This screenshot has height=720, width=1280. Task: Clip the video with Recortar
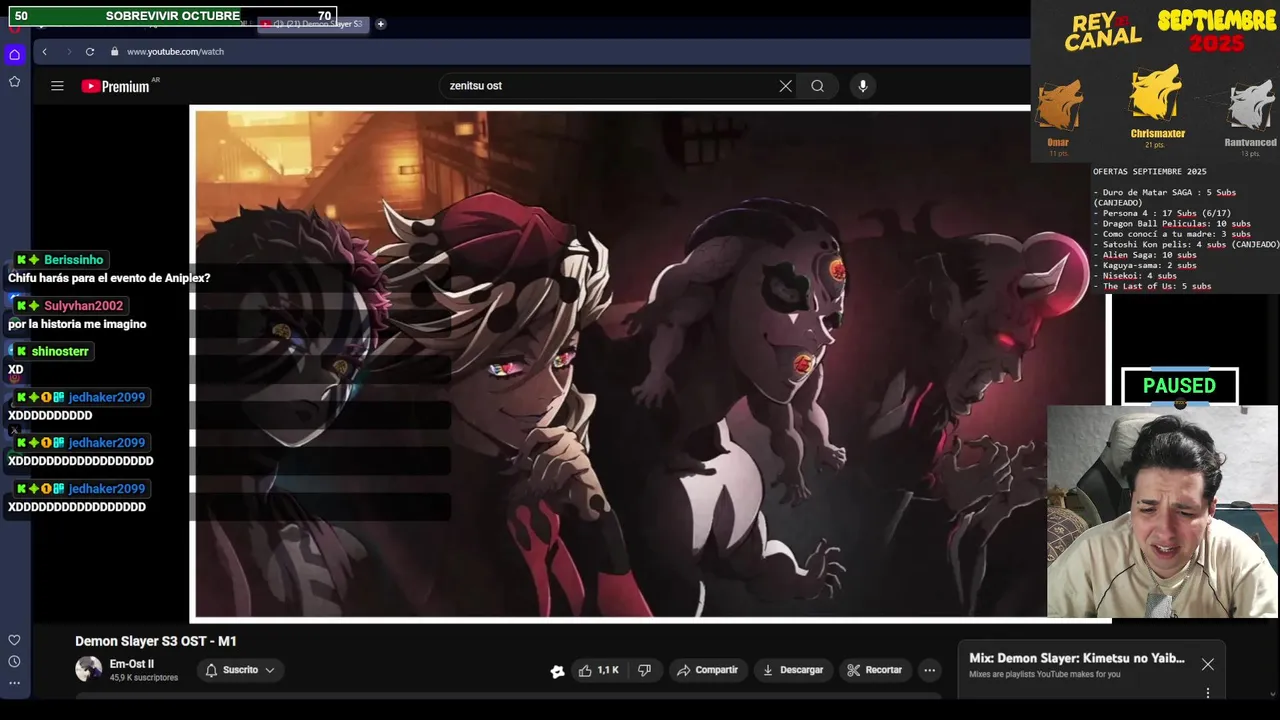coord(874,670)
